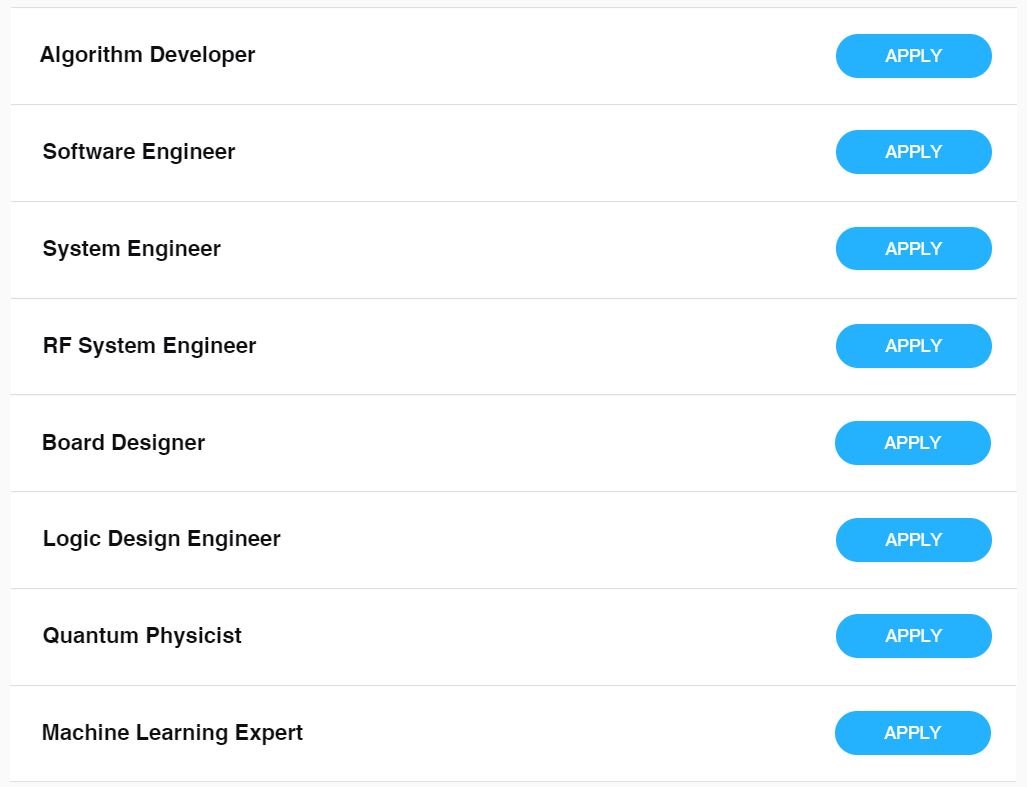Hit APPLY for Quantum Physicist
This screenshot has width=1027, height=787.
point(913,636)
